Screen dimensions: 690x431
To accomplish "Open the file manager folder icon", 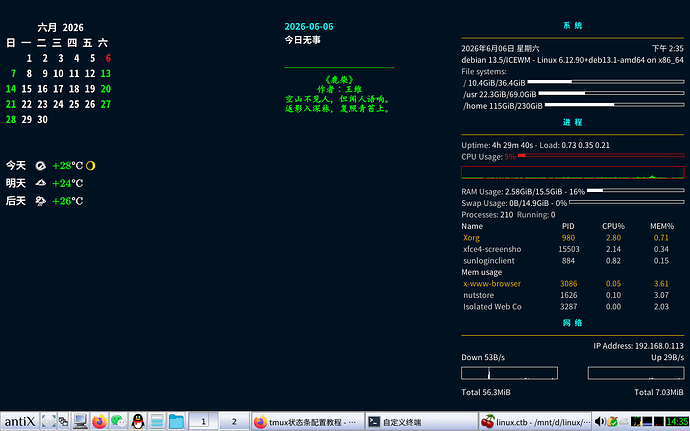I will coord(176,421).
